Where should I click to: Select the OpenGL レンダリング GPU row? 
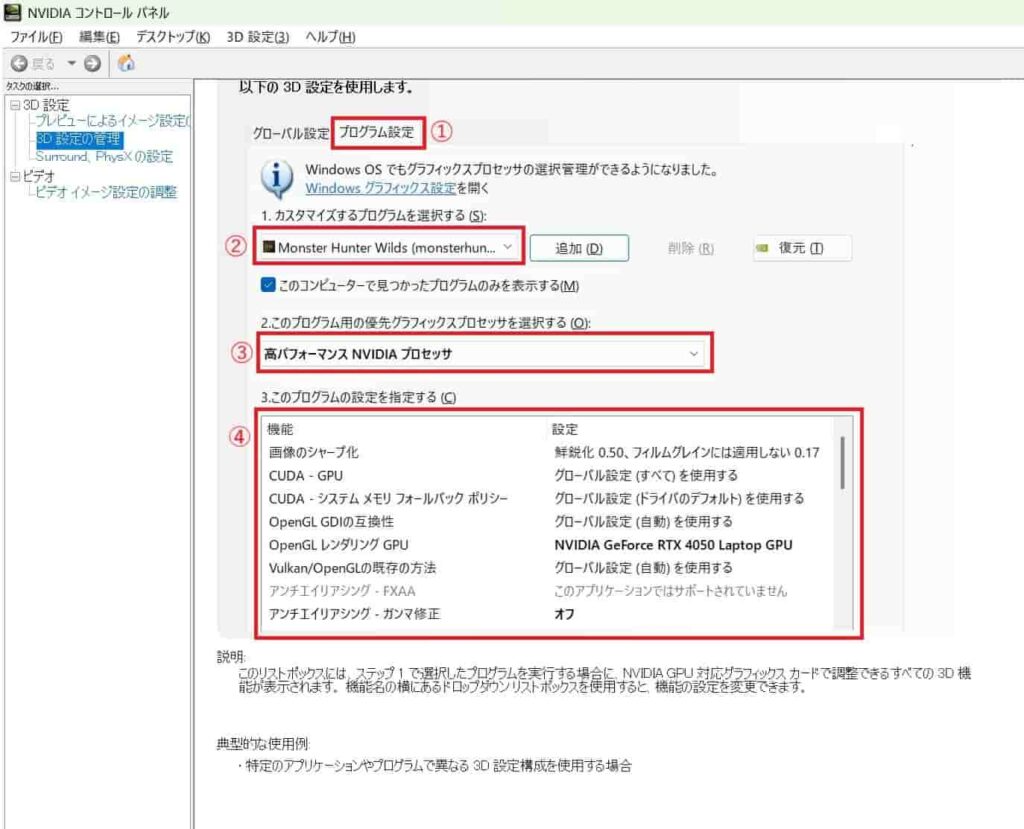click(x=547, y=545)
